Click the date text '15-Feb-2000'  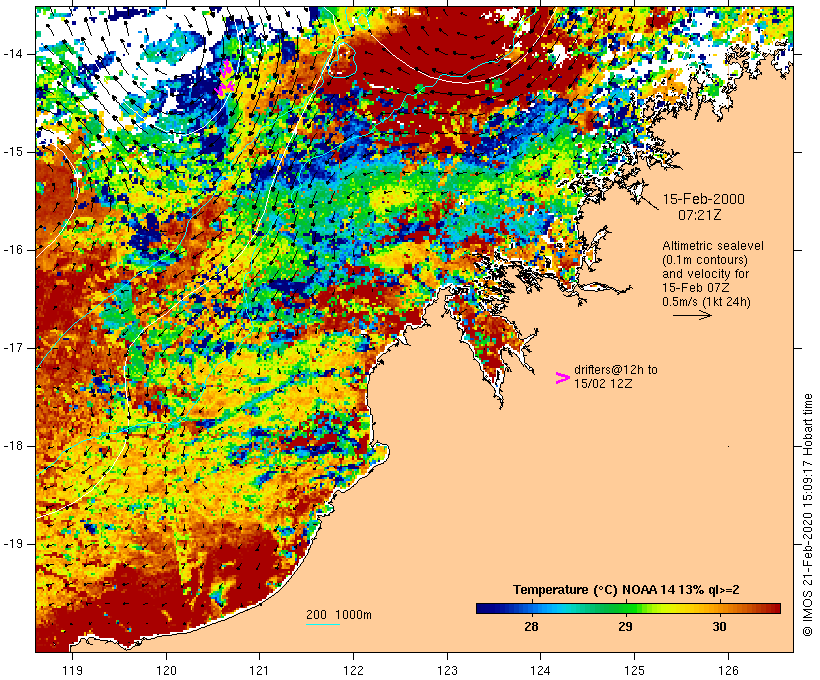click(703, 199)
